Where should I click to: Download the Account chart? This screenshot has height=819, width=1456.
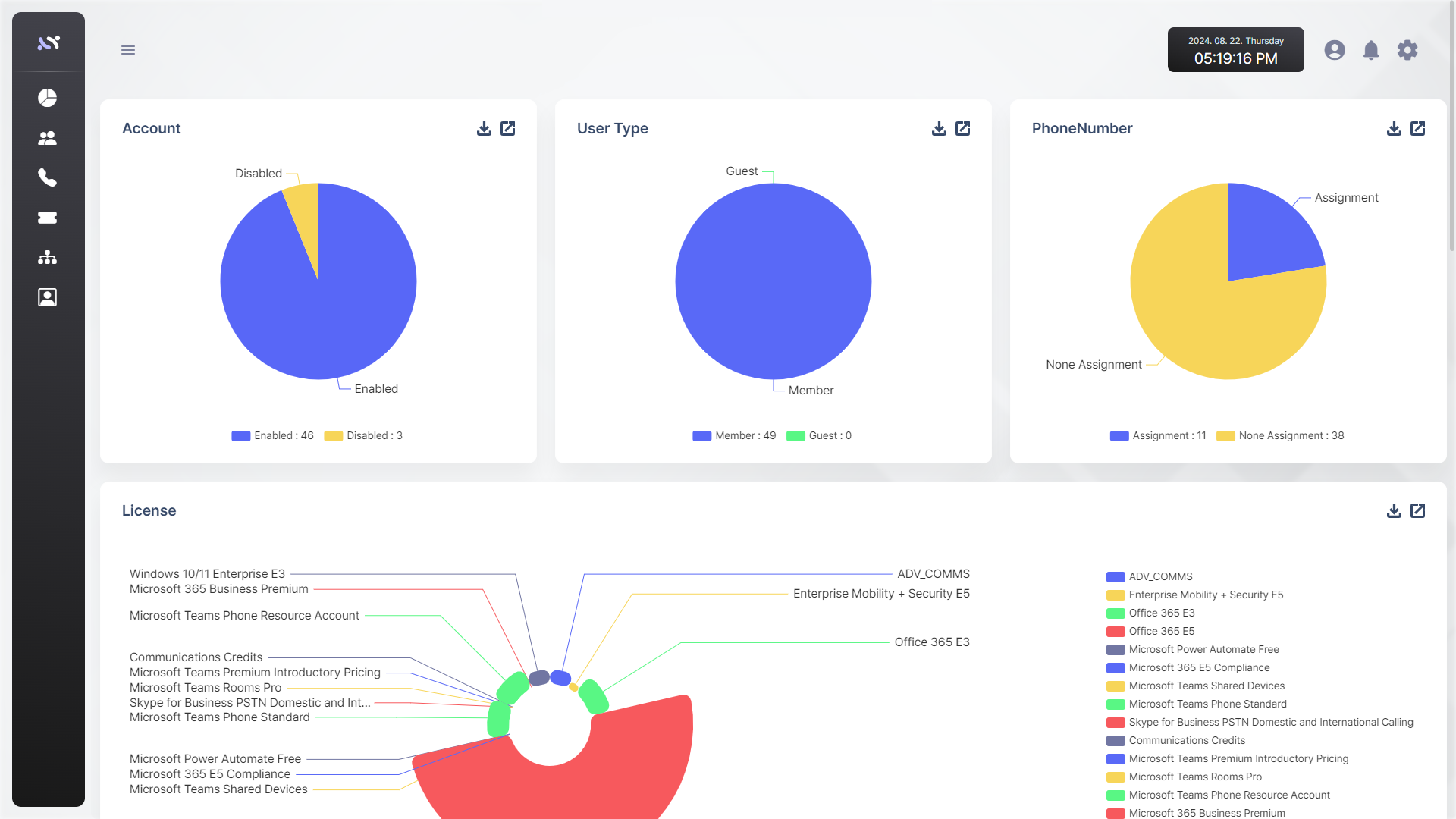484,129
